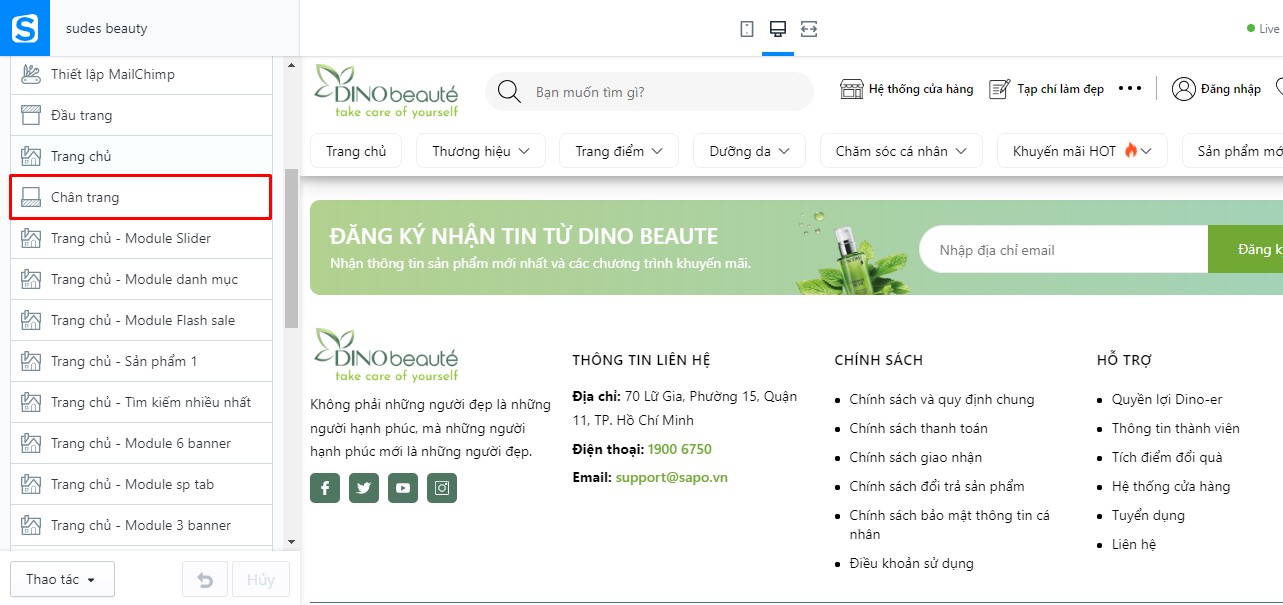Select Đầu trang in sidebar
This screenshot has width=1283, height=605.
click(141, 115)
